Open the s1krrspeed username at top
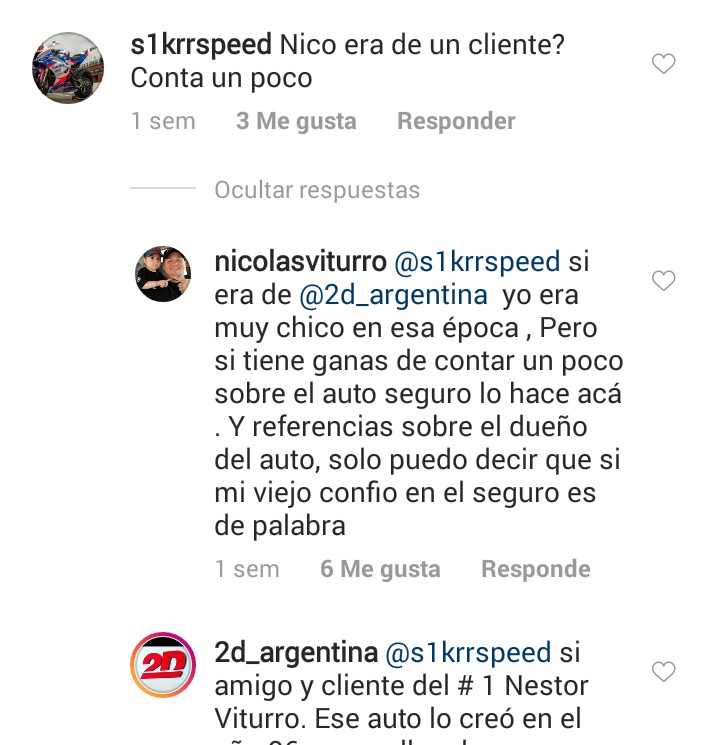Image resolution: width=720 pixels, height=745 pixels. [201, 45]
